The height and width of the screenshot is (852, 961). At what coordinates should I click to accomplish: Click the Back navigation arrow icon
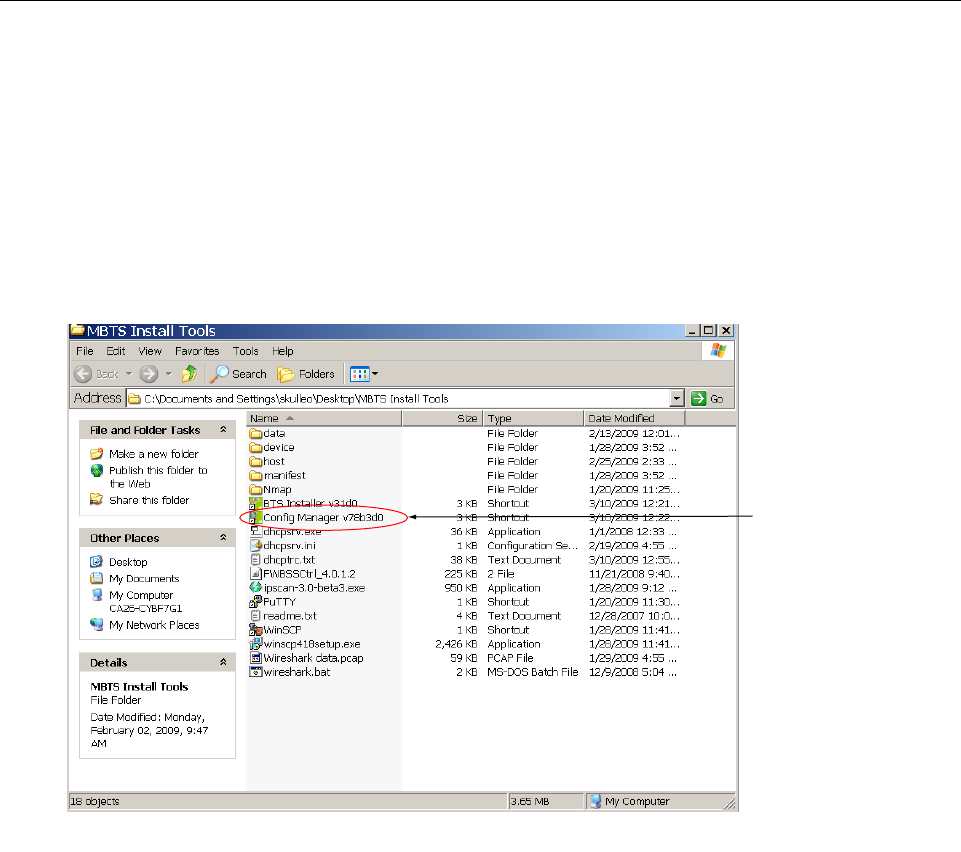pos(83,374)
